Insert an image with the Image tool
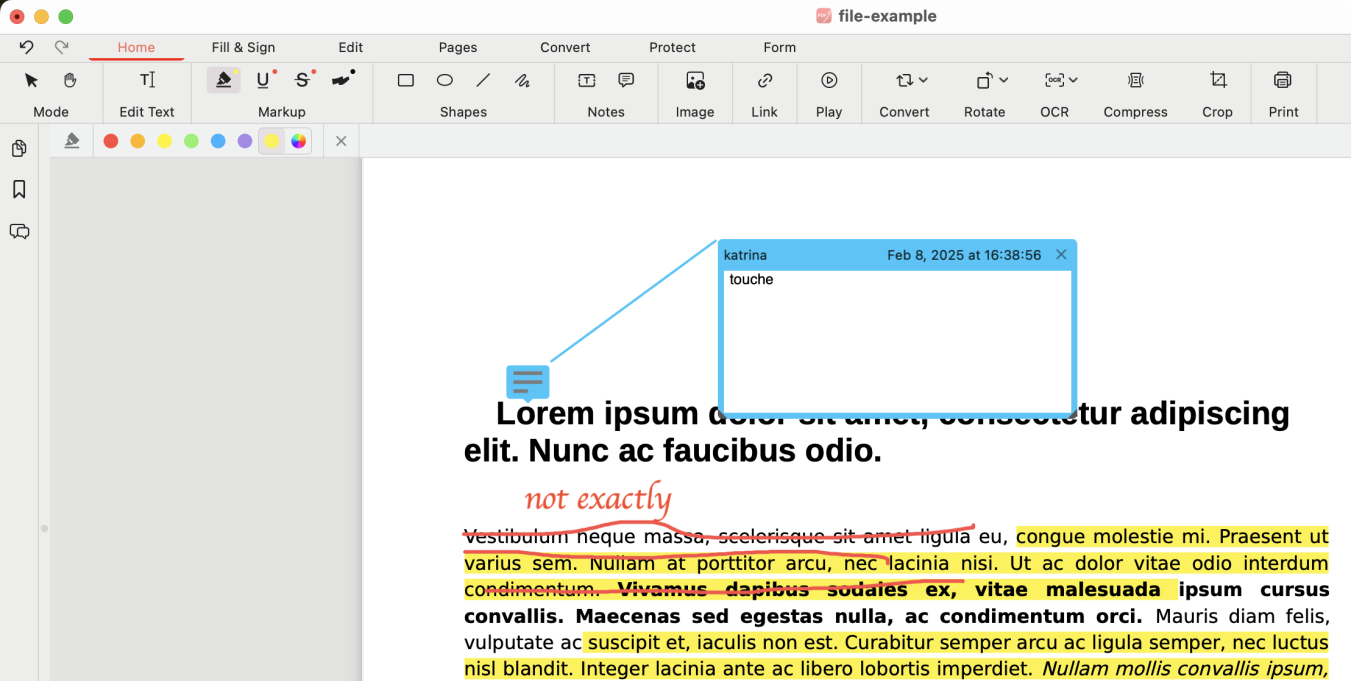 click(x=695, y=80)
